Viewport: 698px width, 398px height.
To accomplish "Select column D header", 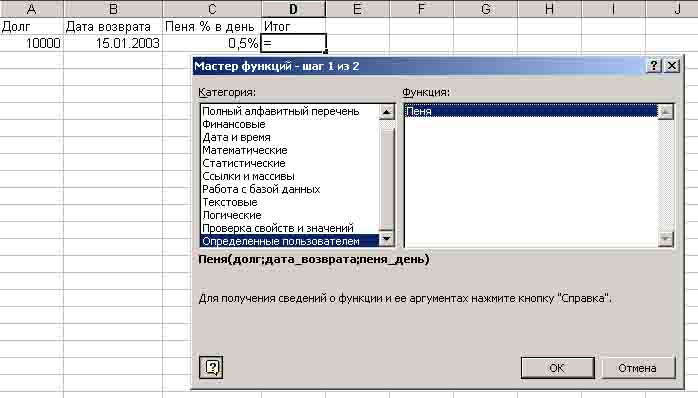I will coord(293,8).
